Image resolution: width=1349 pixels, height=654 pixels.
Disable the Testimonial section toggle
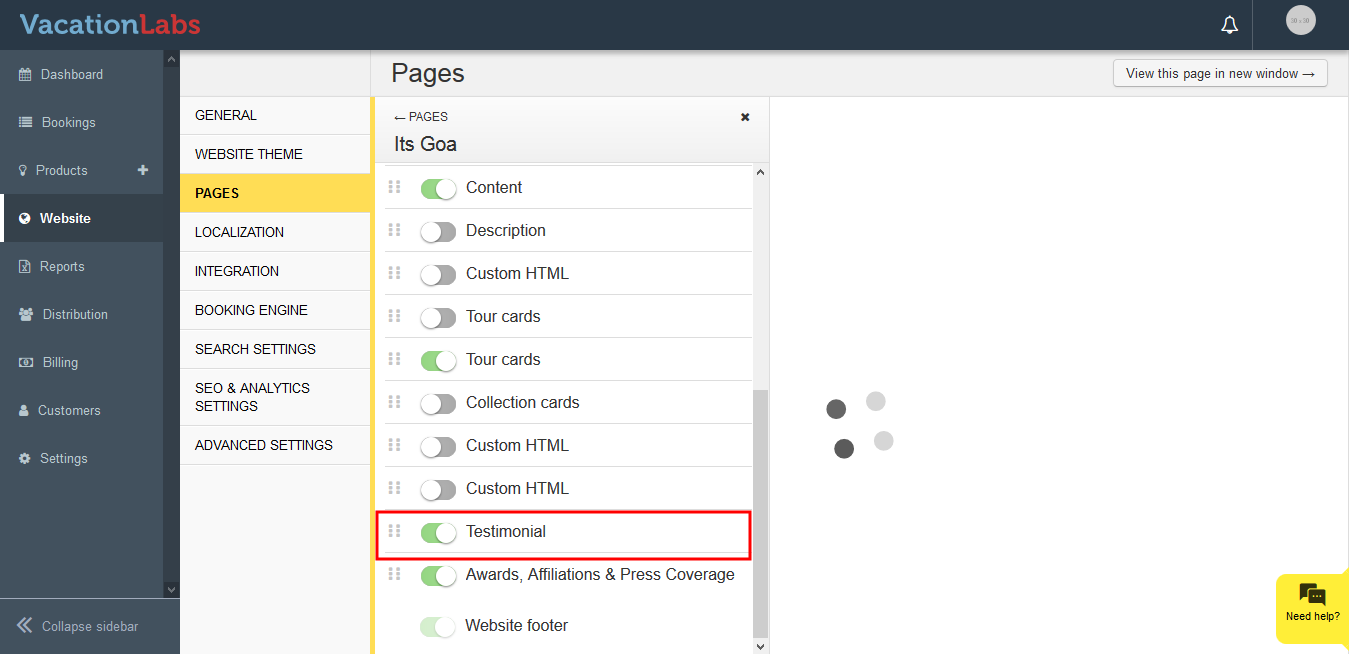click(x=438, y=532)
